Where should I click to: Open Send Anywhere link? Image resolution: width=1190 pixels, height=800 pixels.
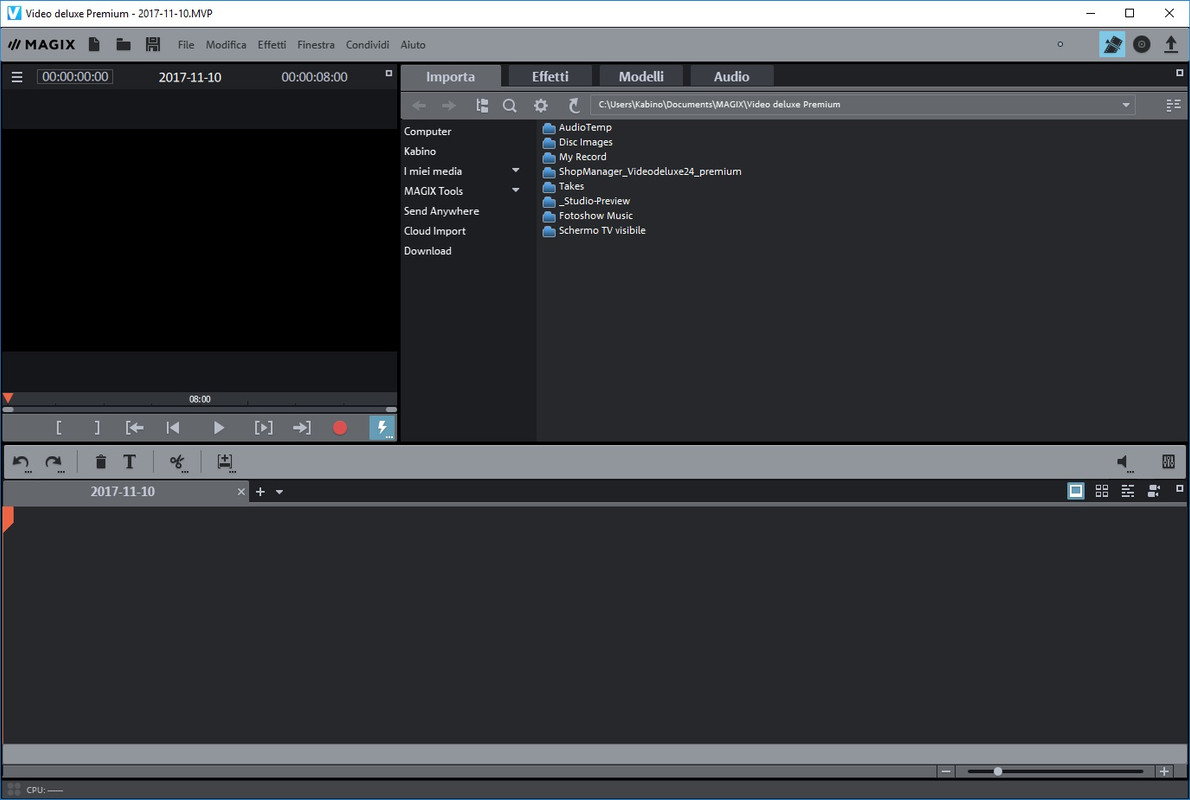[441, 211]
